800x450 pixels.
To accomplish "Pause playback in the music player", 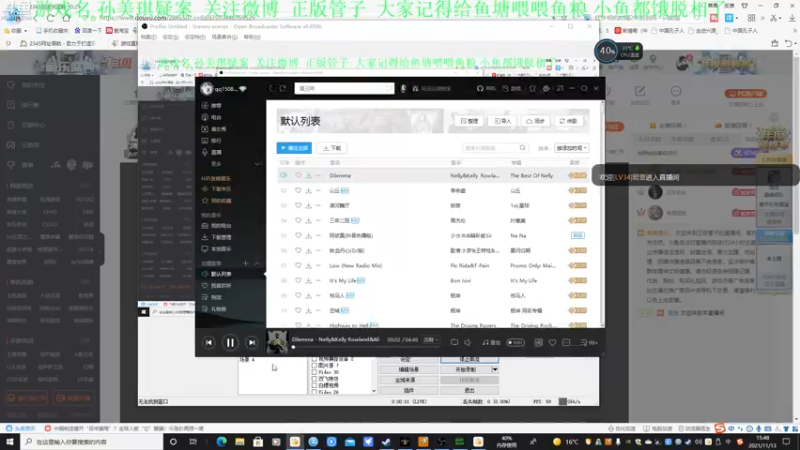I will (230, 343).
